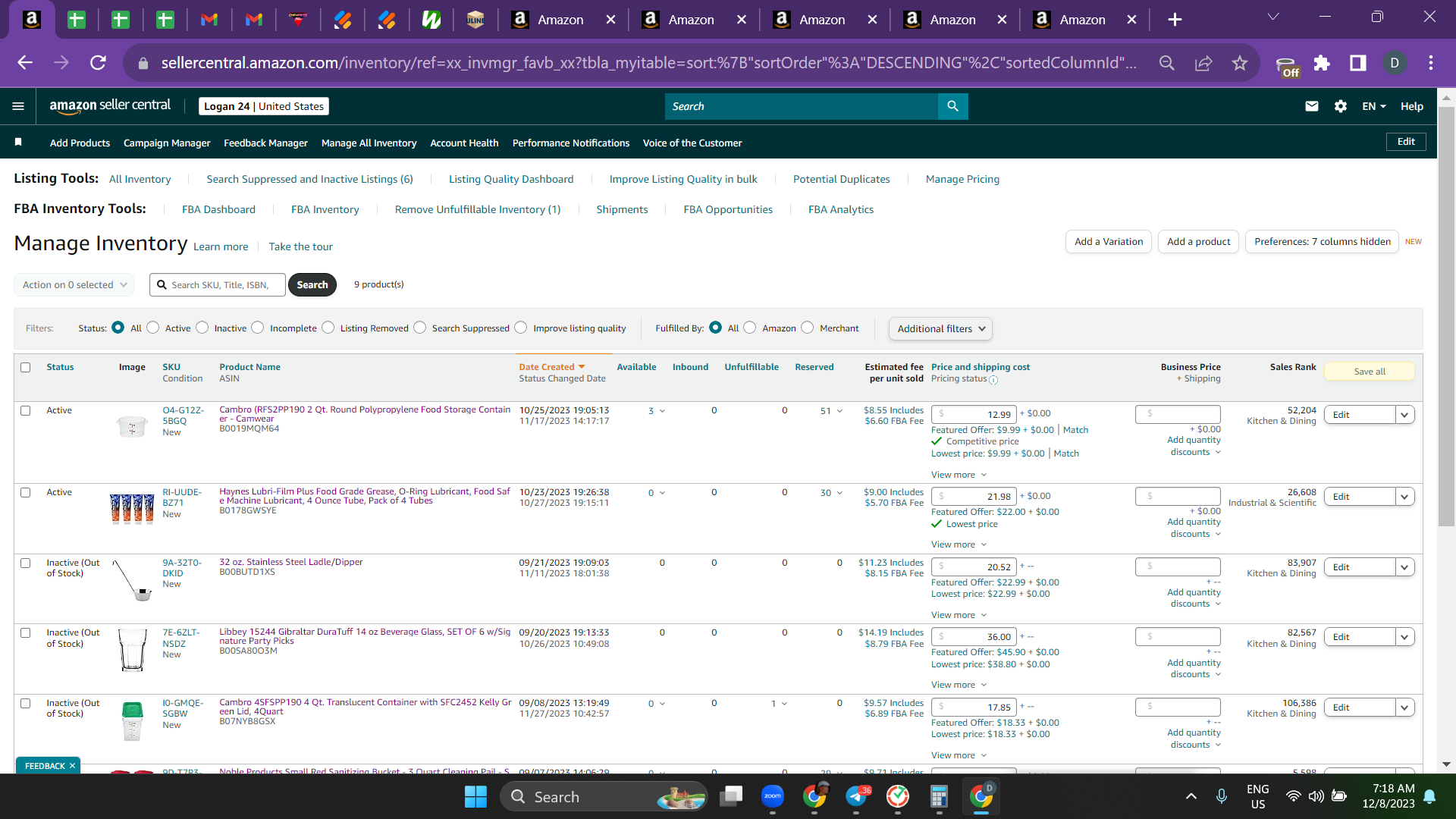Open the Chrome profile avatar D
The height and width of the screenshot is (819, 1456).
(x=1395, y=63)
